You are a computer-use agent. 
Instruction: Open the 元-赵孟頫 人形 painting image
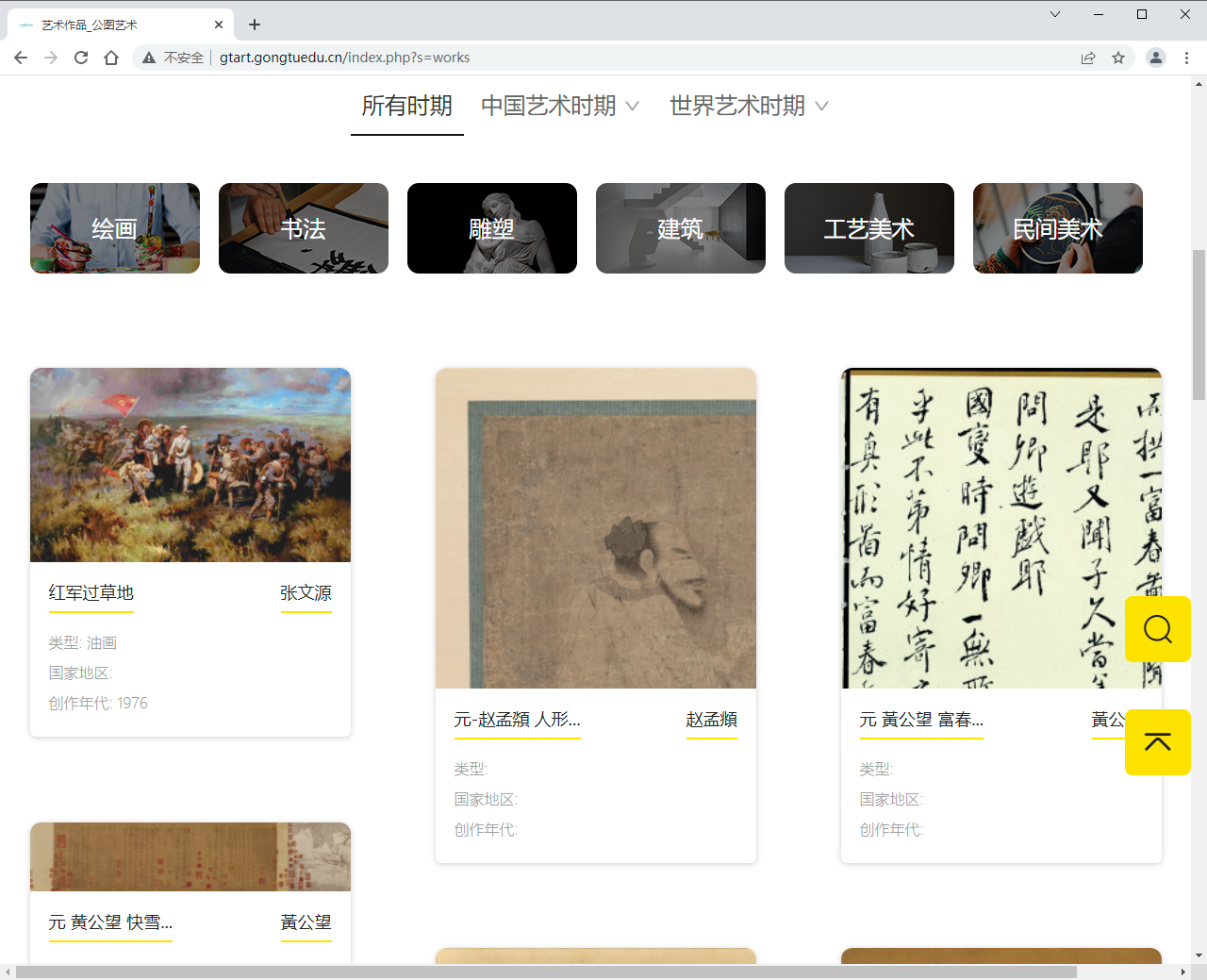[596, 528]
